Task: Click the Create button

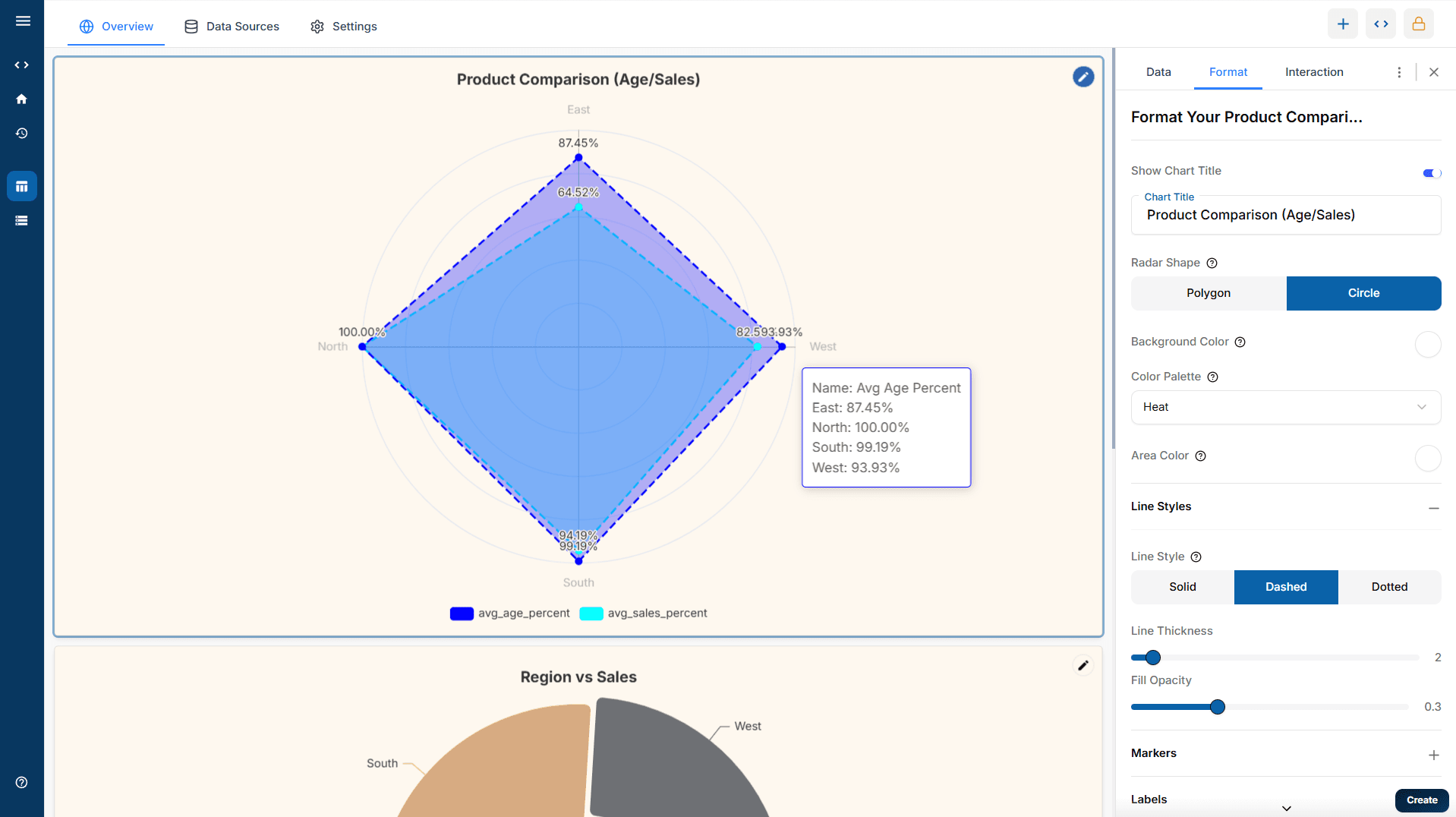Action: [x=1422, y=800]
